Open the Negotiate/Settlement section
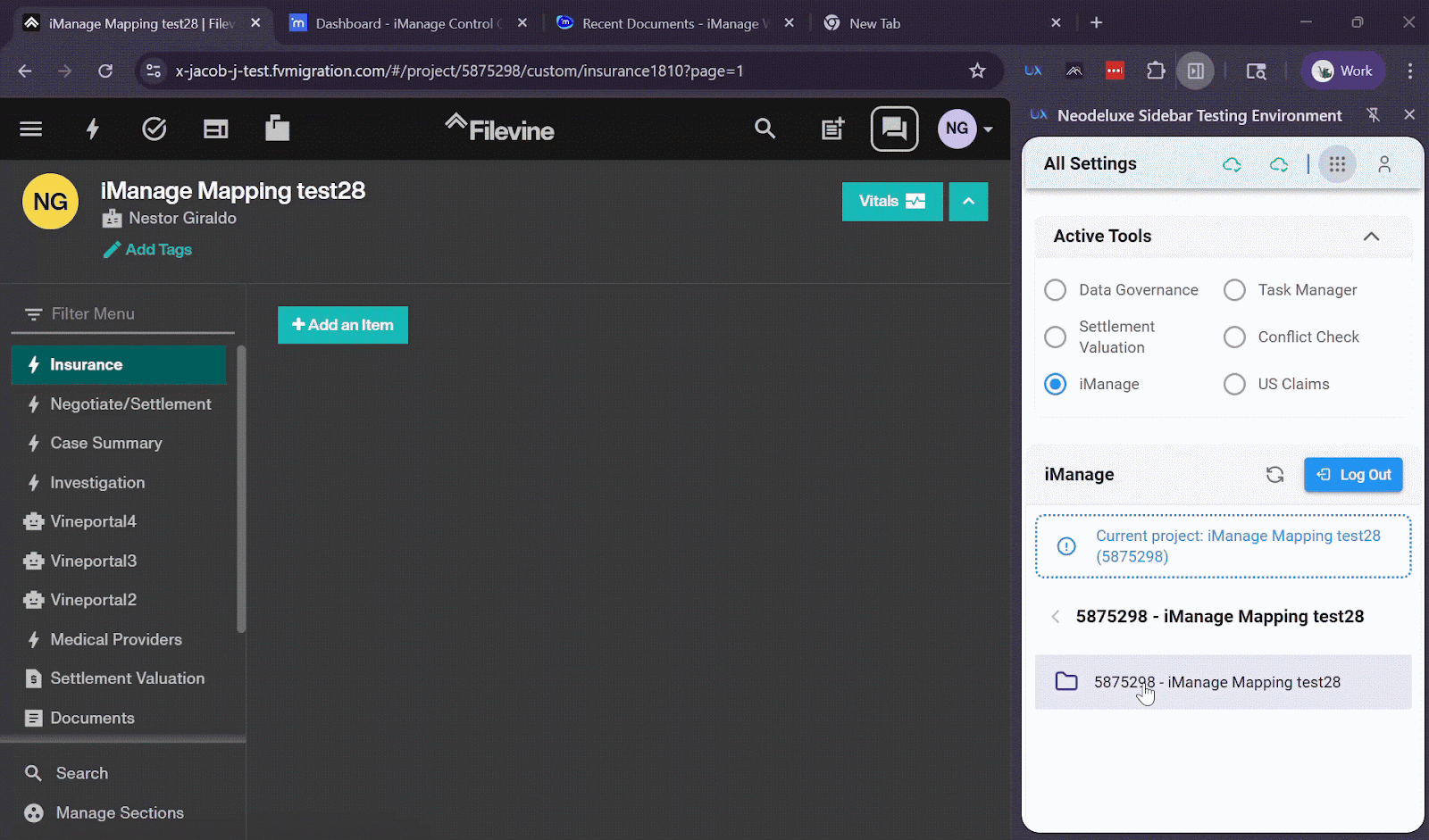This screenshot has width=1429, height=840. click(x=119, y=404)
